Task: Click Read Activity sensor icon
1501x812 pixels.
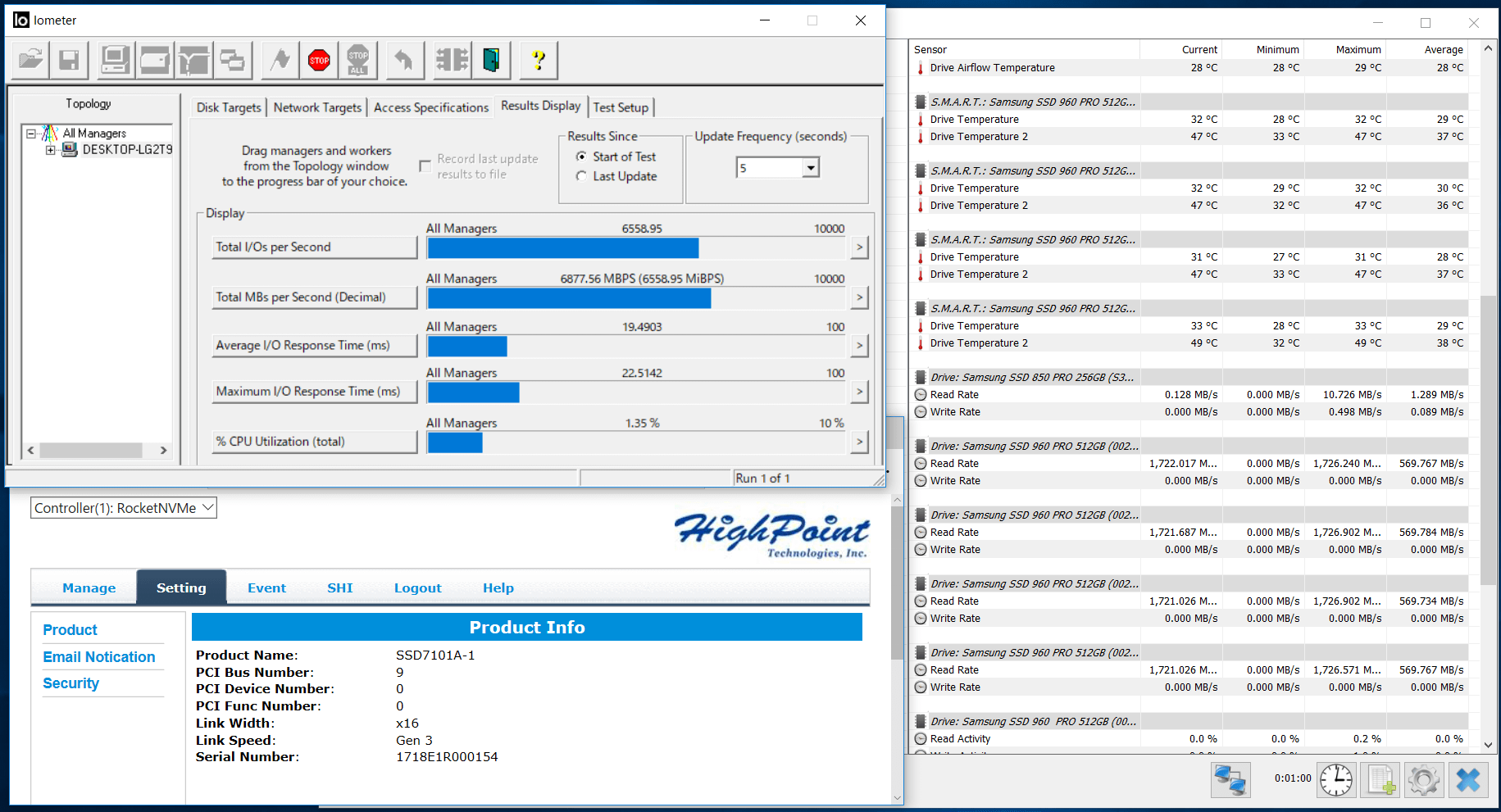Action: [x=921, y=739]
